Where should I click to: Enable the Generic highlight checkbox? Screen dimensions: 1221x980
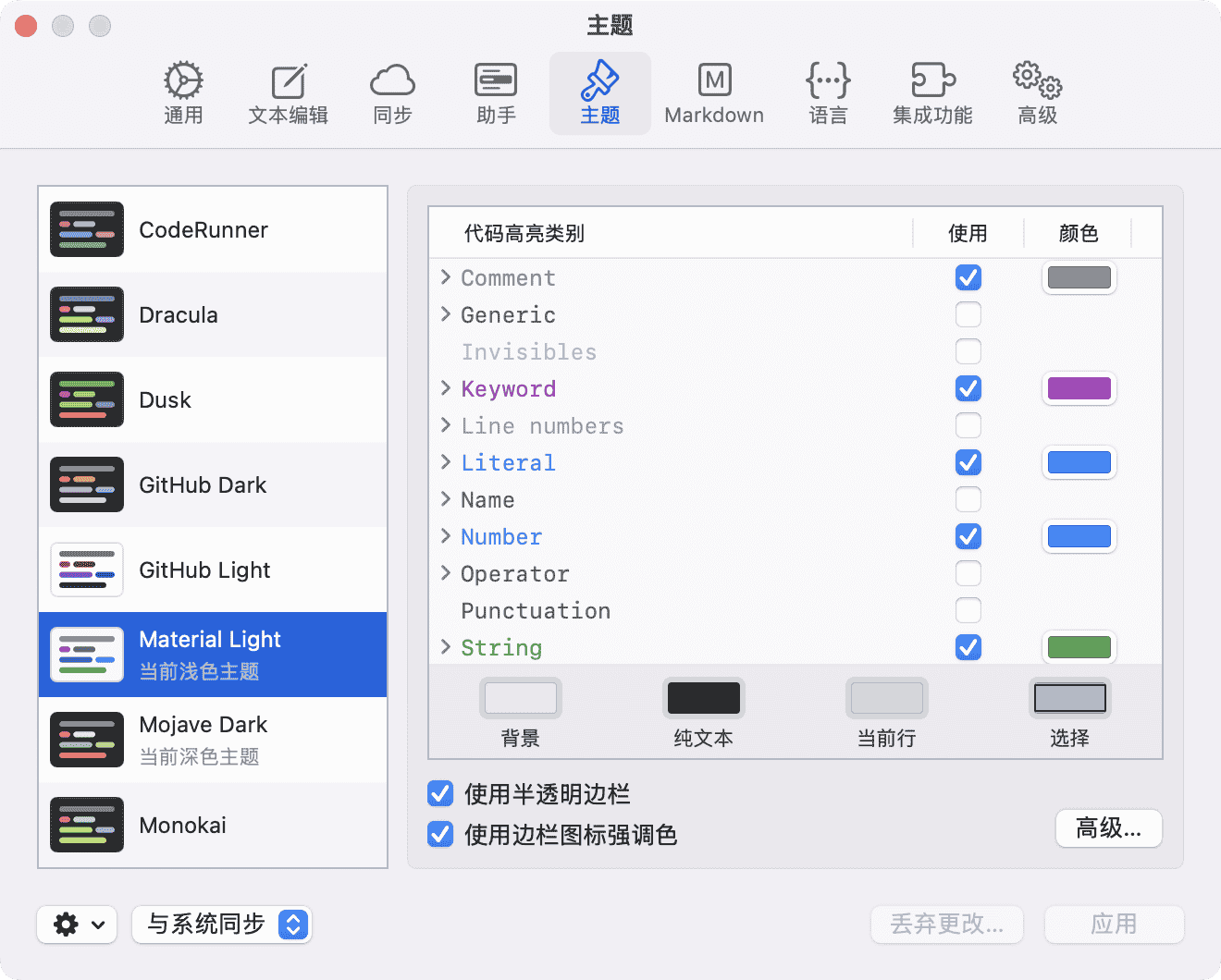tap(968, 314)
